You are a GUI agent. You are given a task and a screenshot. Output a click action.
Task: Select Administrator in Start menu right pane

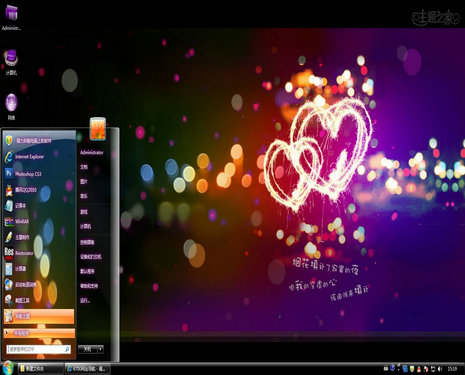tap(92, 152)
